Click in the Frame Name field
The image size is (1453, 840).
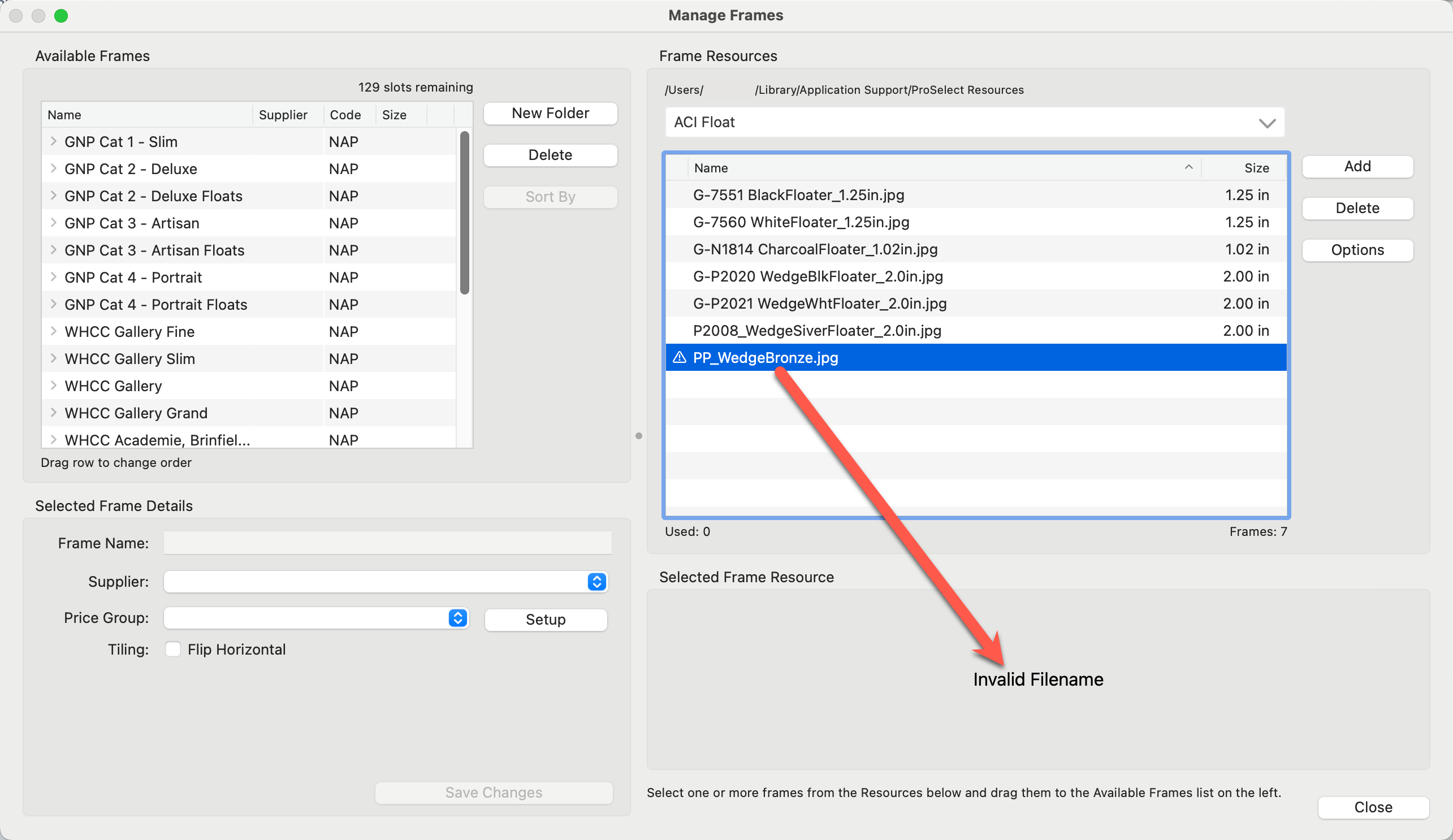387,543
